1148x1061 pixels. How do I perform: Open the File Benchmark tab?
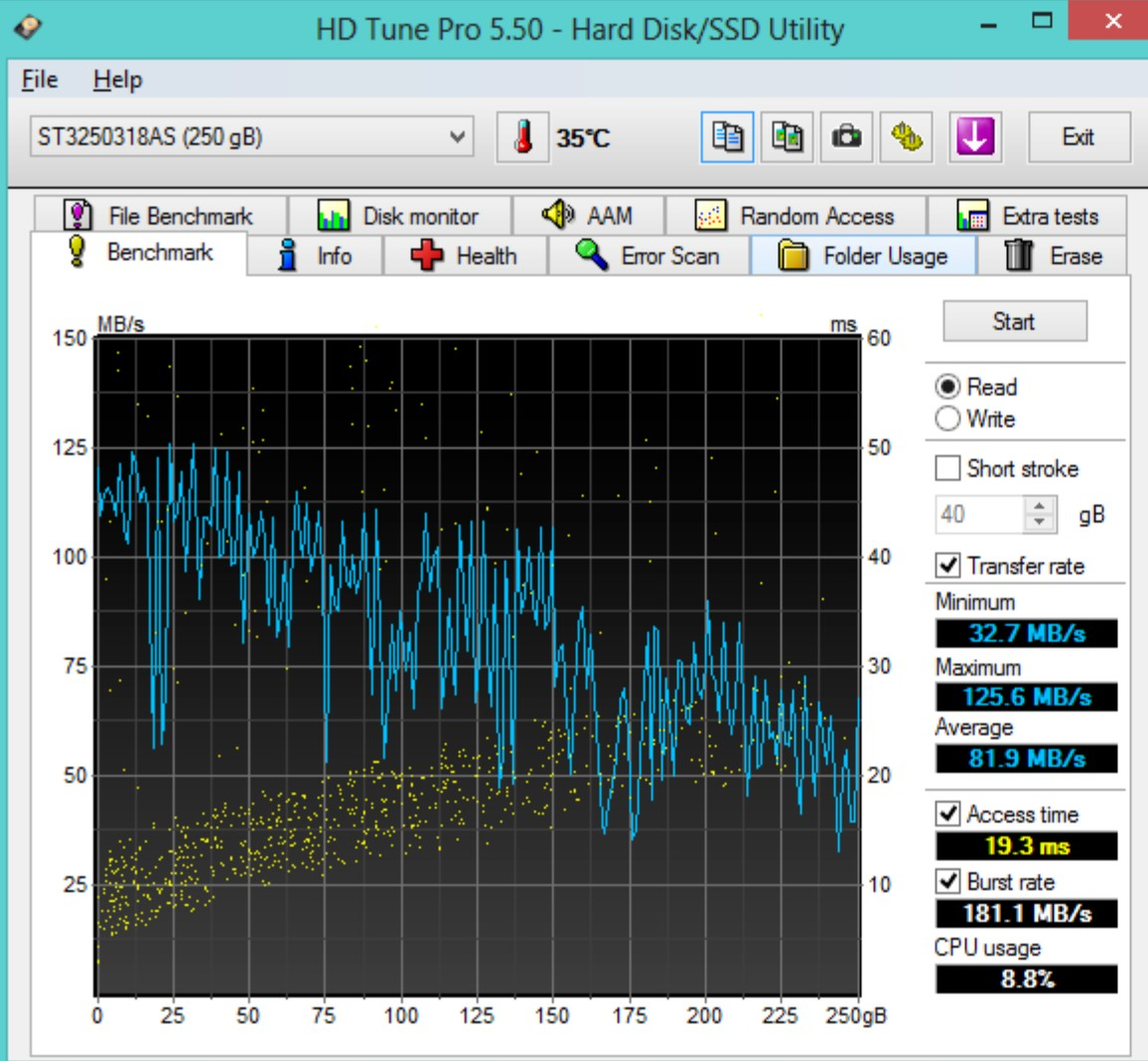click(160, 216)
